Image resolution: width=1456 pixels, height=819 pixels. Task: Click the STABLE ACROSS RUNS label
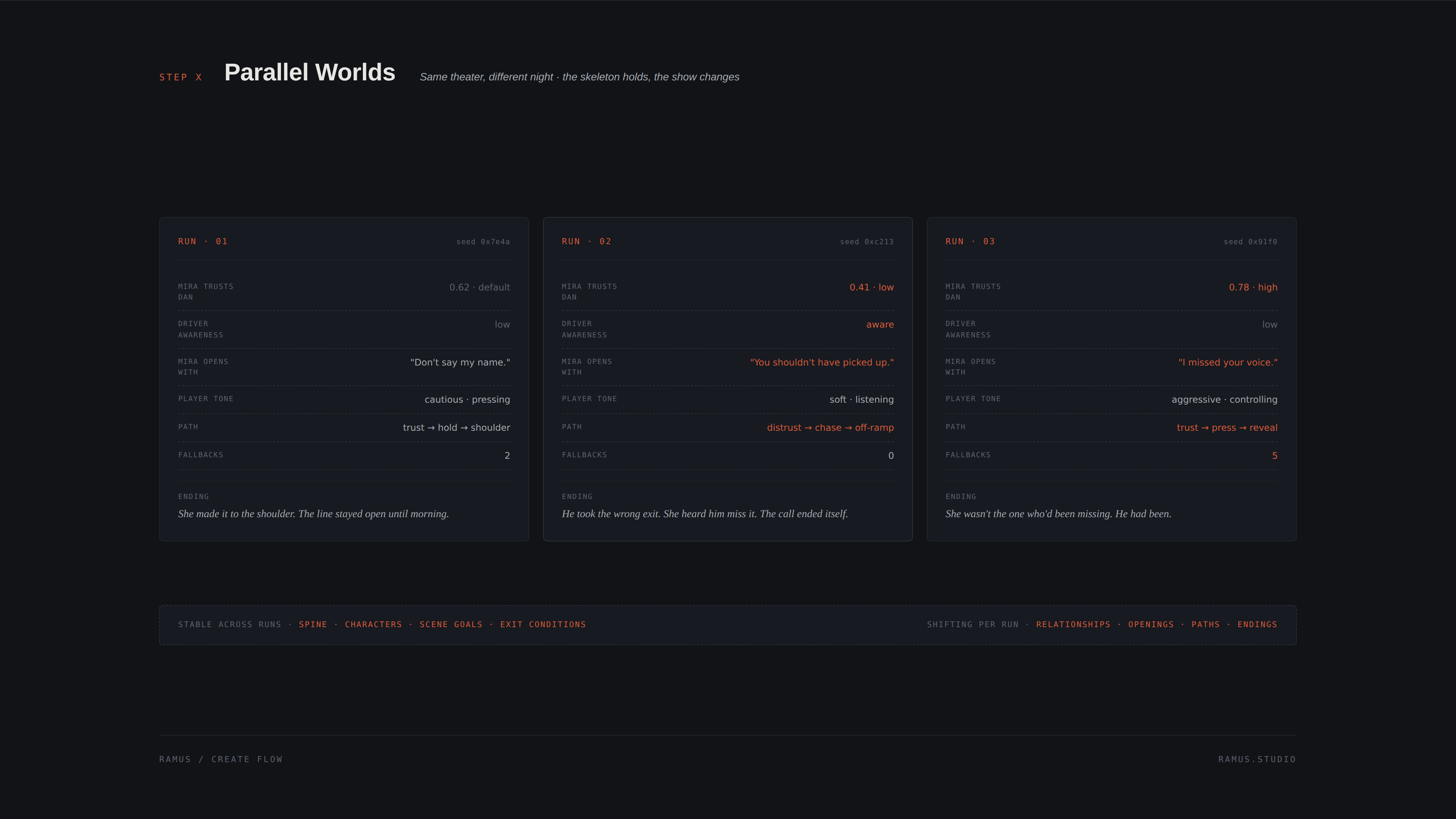pyautogui.click(x=229, y=624)
